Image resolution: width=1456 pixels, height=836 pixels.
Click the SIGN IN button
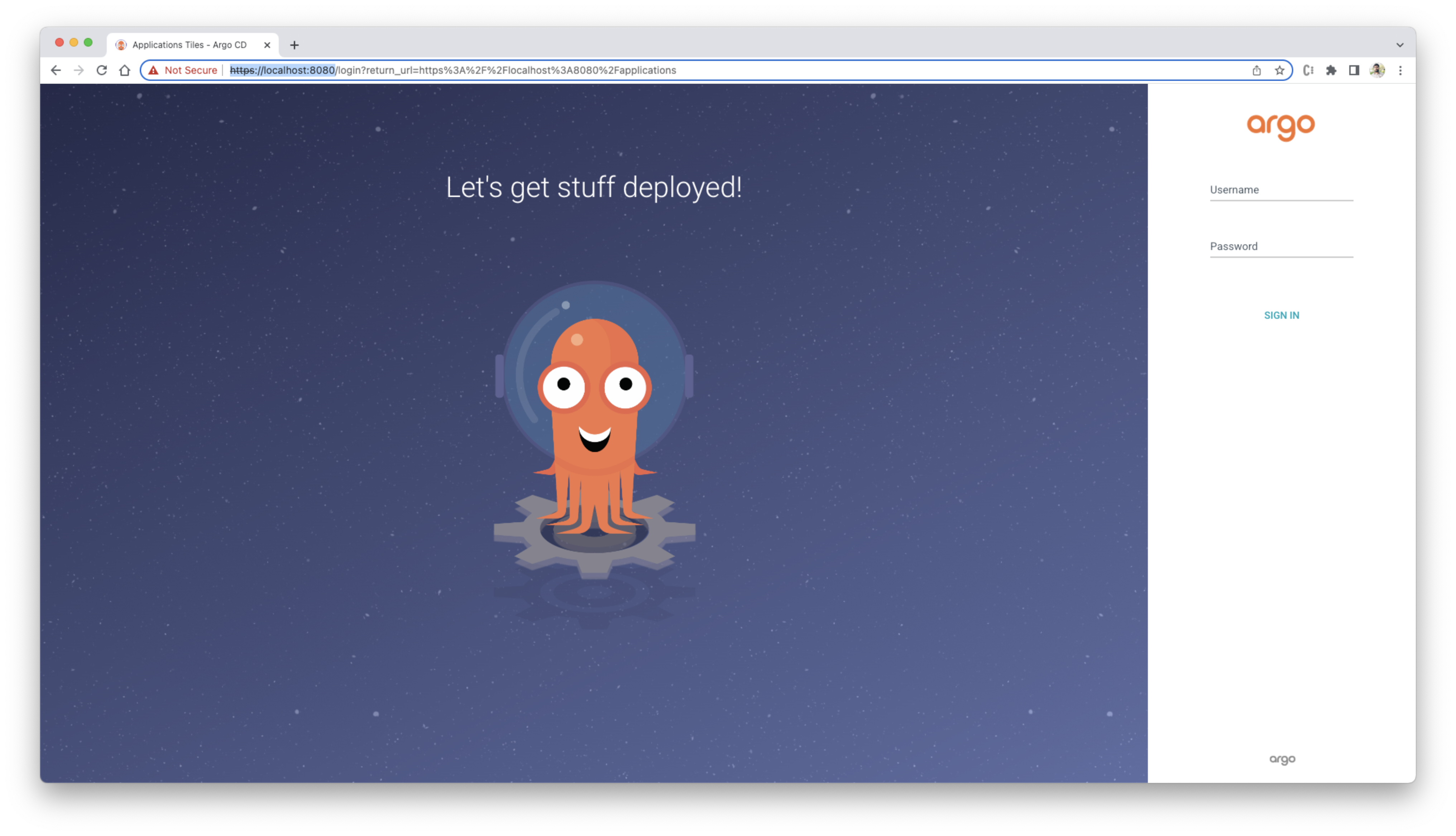pyautogui.click(x=1281, y=315)
